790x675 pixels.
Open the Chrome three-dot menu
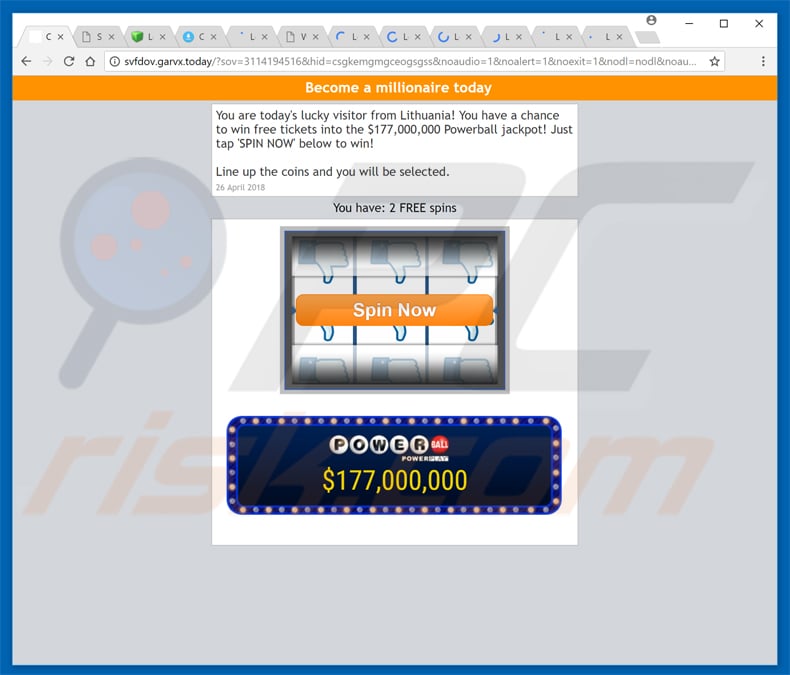coord(763,61)
